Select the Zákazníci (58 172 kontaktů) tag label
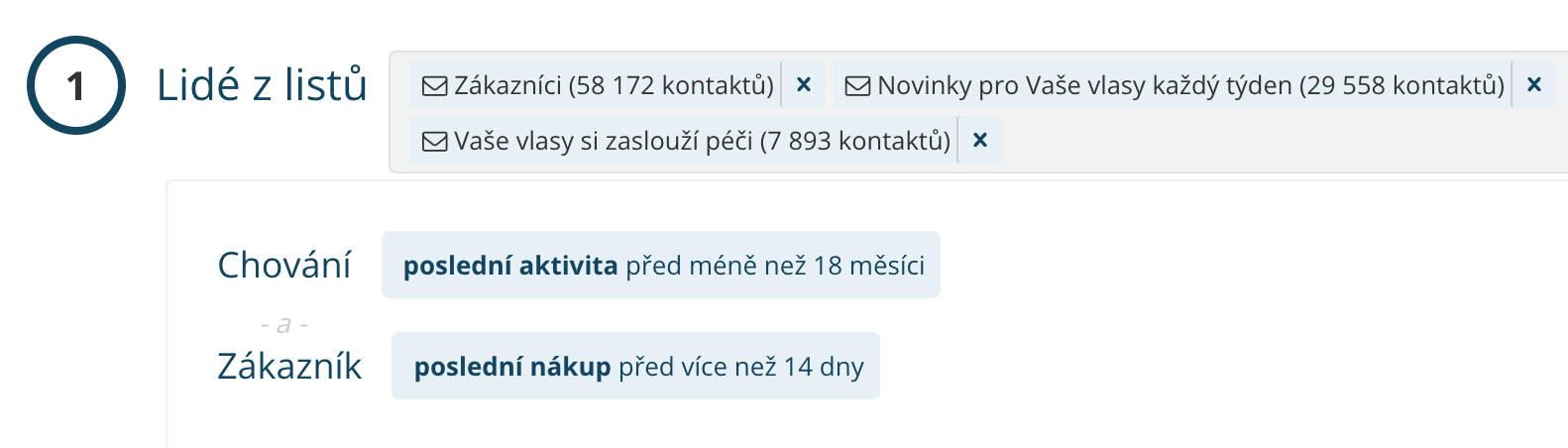 [x=614, y=85]
